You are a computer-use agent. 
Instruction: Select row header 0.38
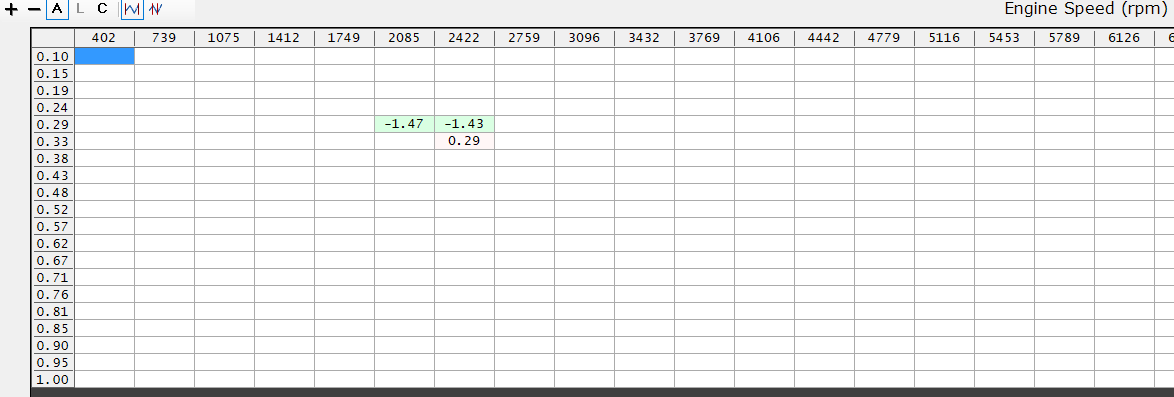click(53, 158)
